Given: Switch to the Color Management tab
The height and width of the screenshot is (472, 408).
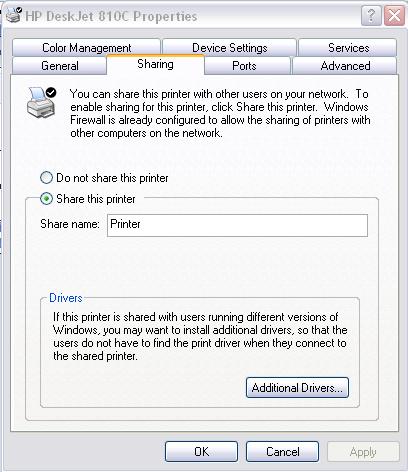Looking at the screenshot, I should tap(86, 48).
